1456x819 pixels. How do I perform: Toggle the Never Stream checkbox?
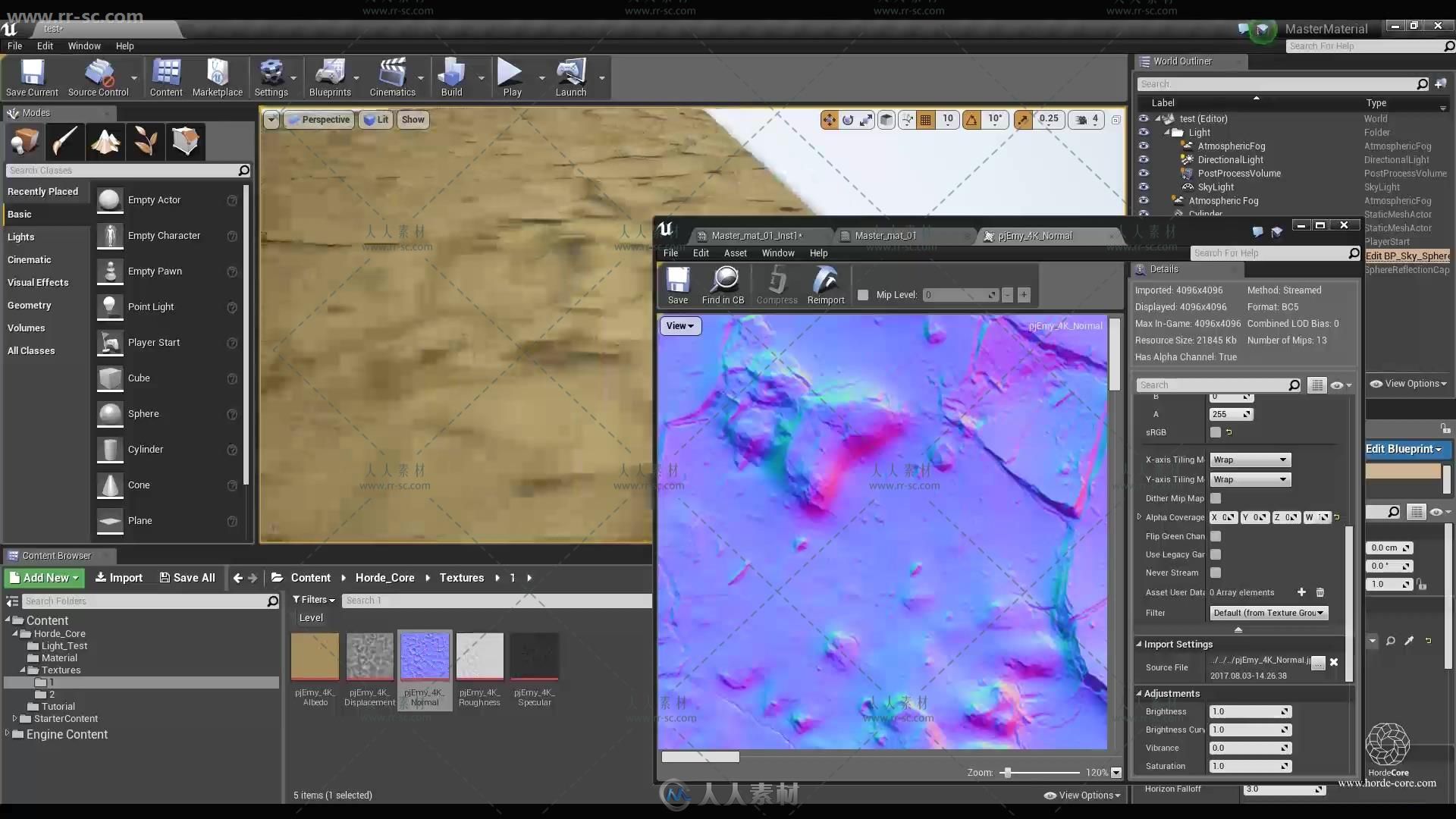(1216, 572)
